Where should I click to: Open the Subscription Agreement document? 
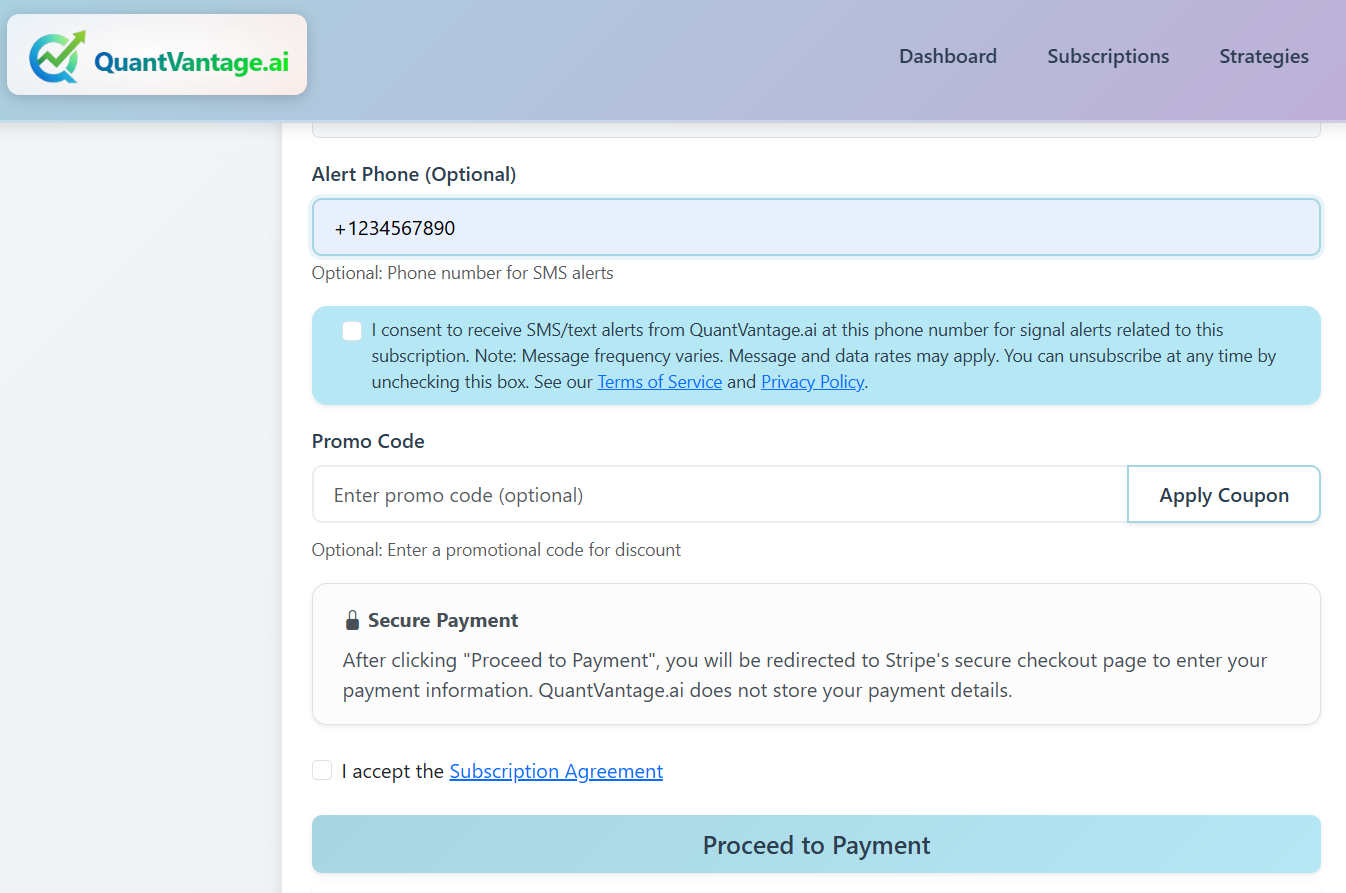[x=556, y=770]
